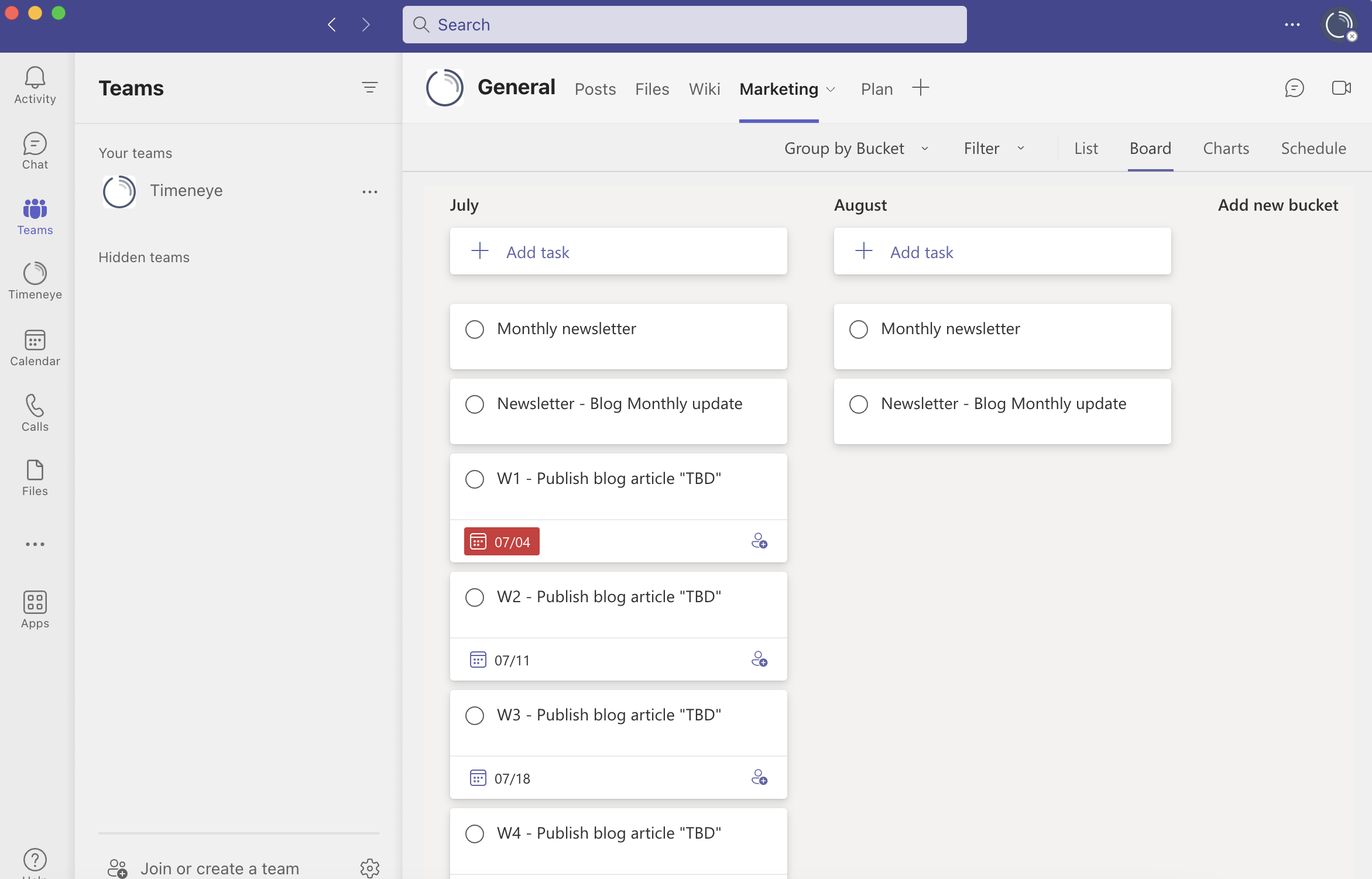Open the Wiki tab
Viewport: 1372px width, 879px height.
point(704,89)
